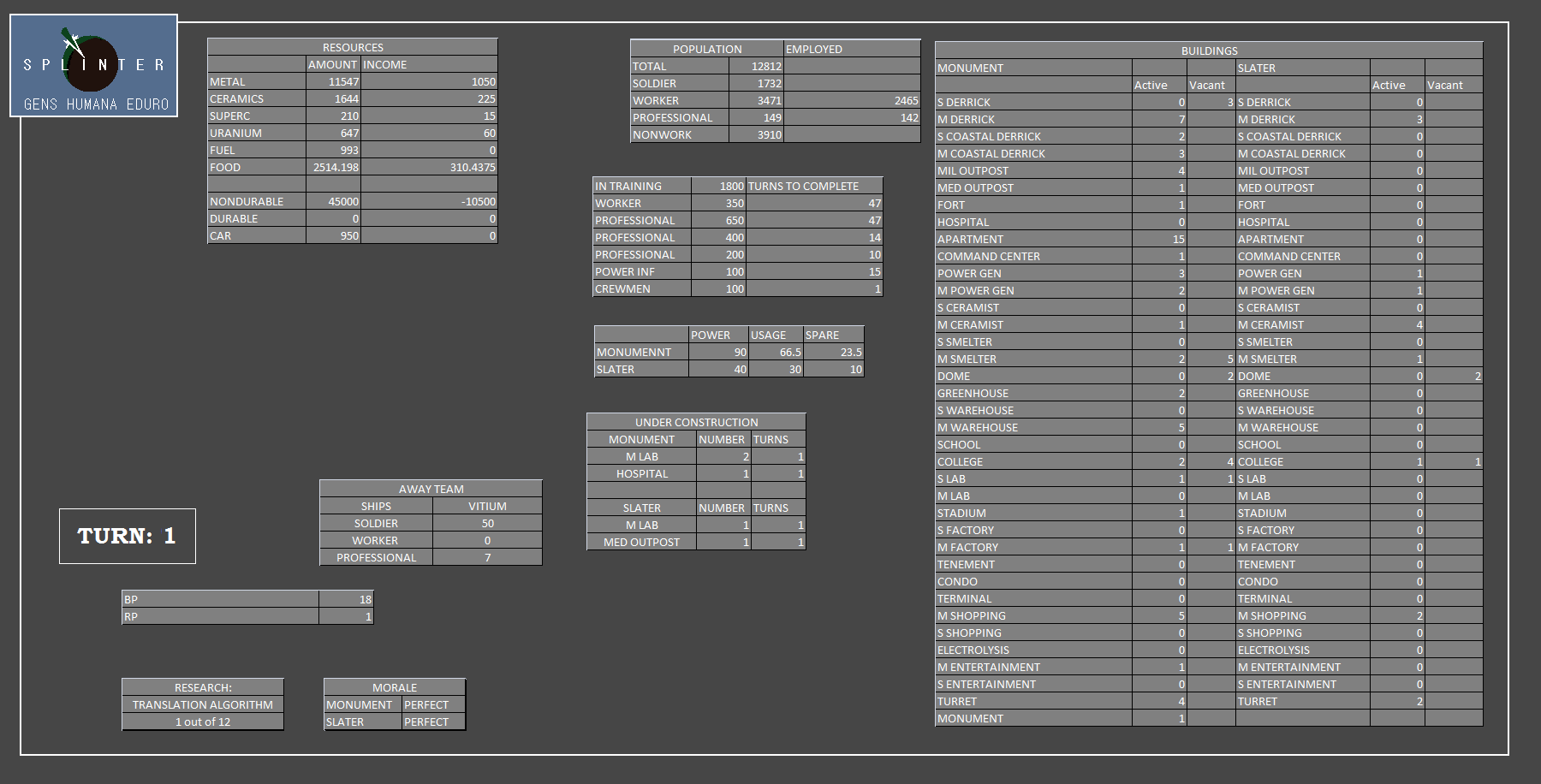The height and width of the screenshot is (784, 1541).
Task: Click the Splinter Gens Humana Eduro logo
Action: click(93, 66)
